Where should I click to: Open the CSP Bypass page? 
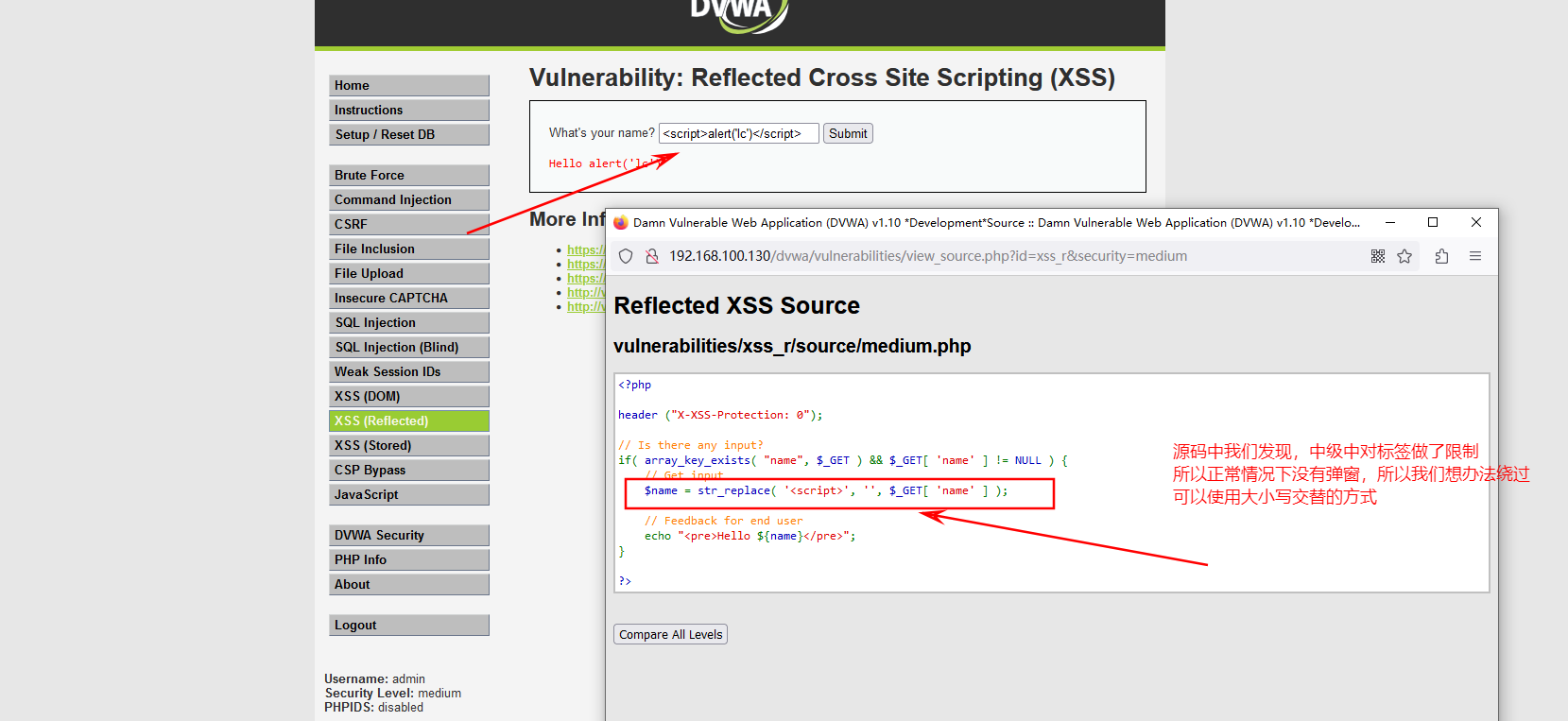[409, 470]
